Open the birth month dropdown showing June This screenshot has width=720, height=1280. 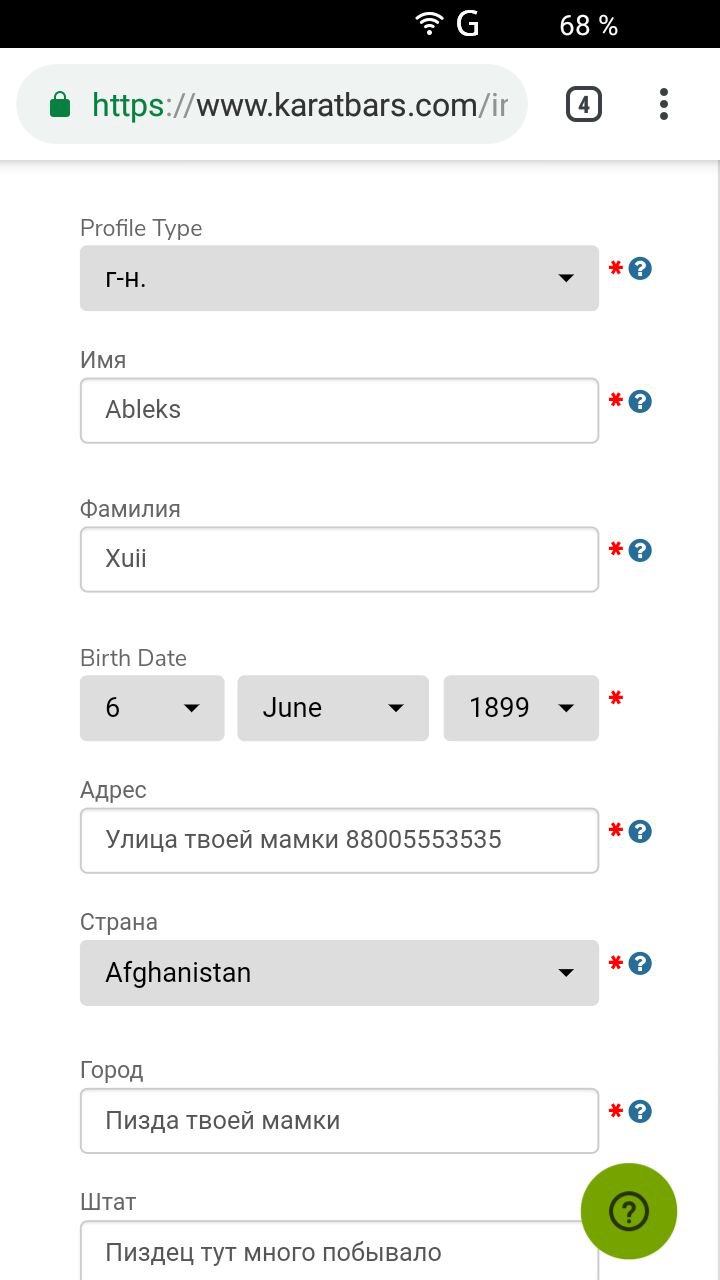333,708
